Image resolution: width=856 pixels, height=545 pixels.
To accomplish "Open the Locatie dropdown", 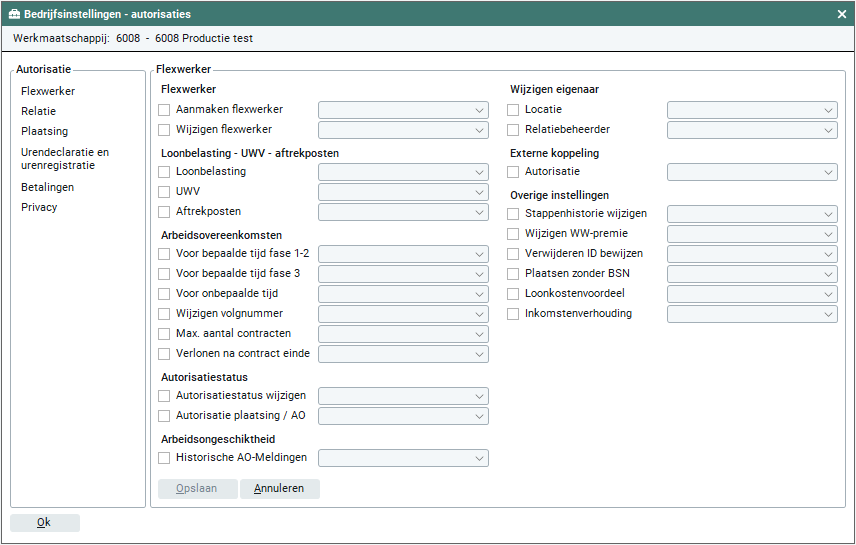I will tap(752, 110).
